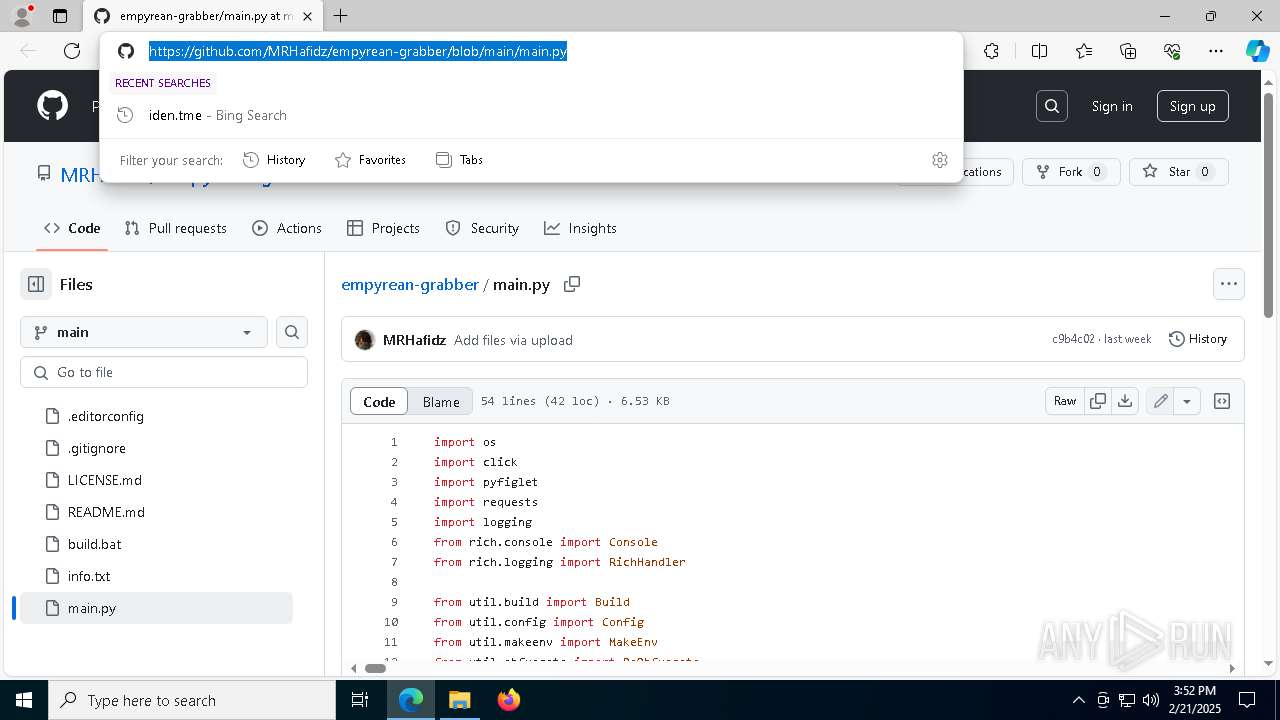Click the Go to file input
1280x720 pixels.
click(x=164, y=372)
